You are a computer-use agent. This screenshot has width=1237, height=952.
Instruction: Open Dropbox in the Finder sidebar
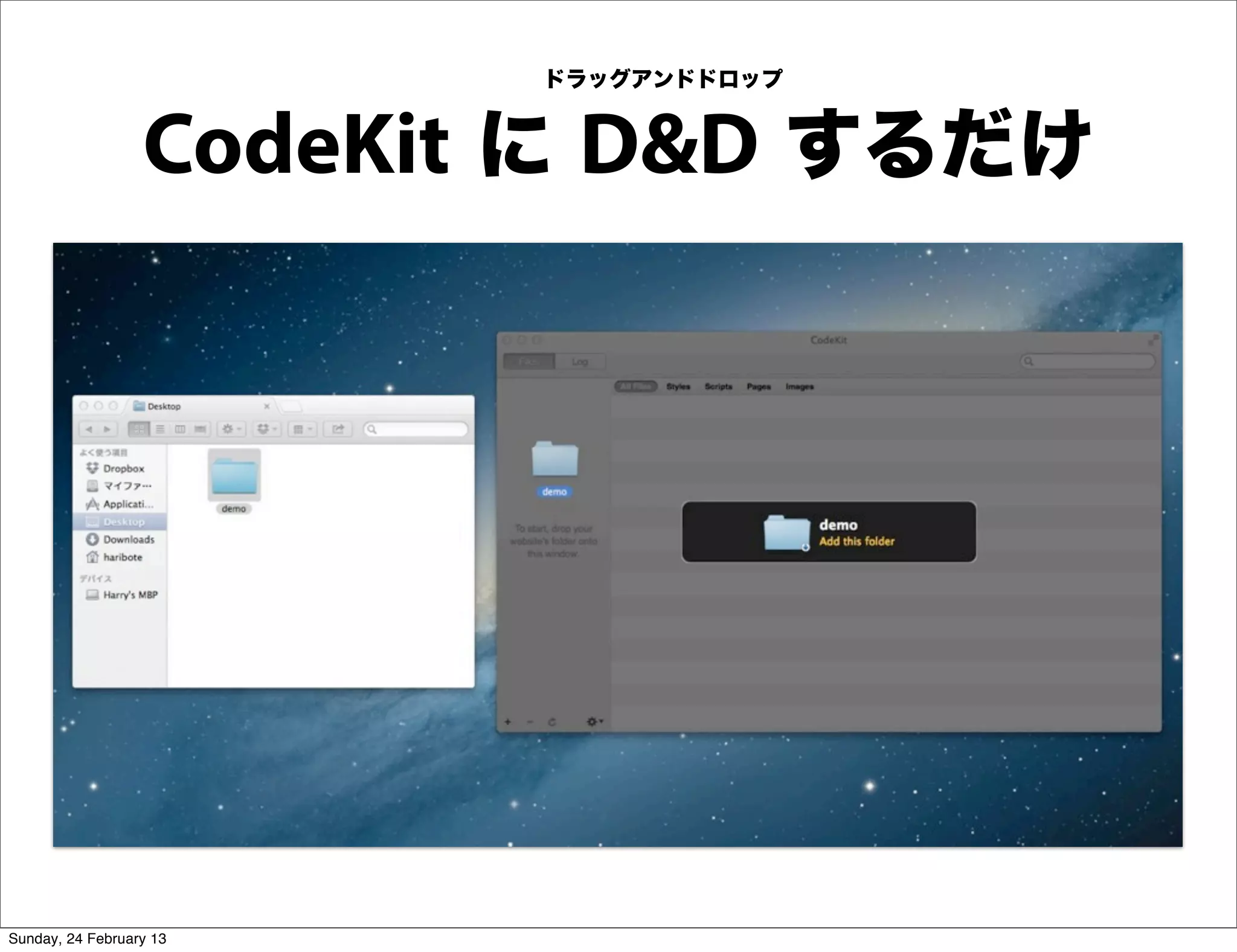pyautogui.click(x=120, y=468)
